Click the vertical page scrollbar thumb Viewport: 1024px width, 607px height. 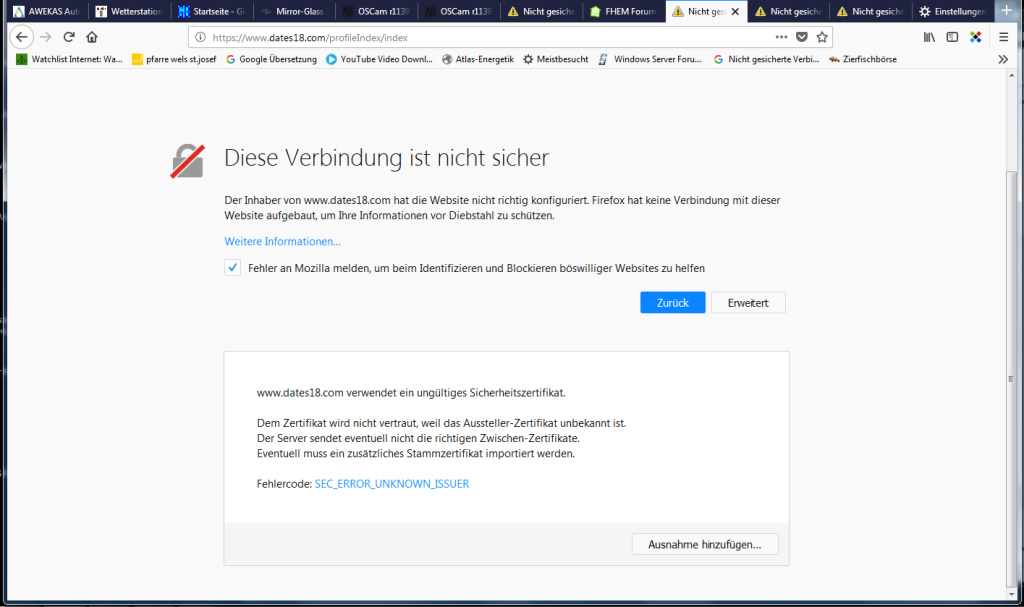pos(1012,379)
